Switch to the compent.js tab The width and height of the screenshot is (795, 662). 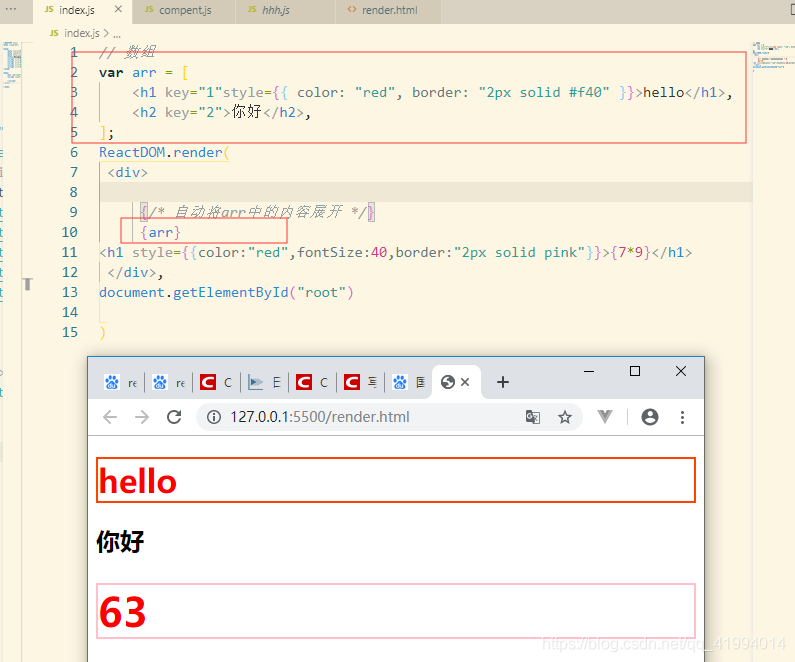(184, 10)
